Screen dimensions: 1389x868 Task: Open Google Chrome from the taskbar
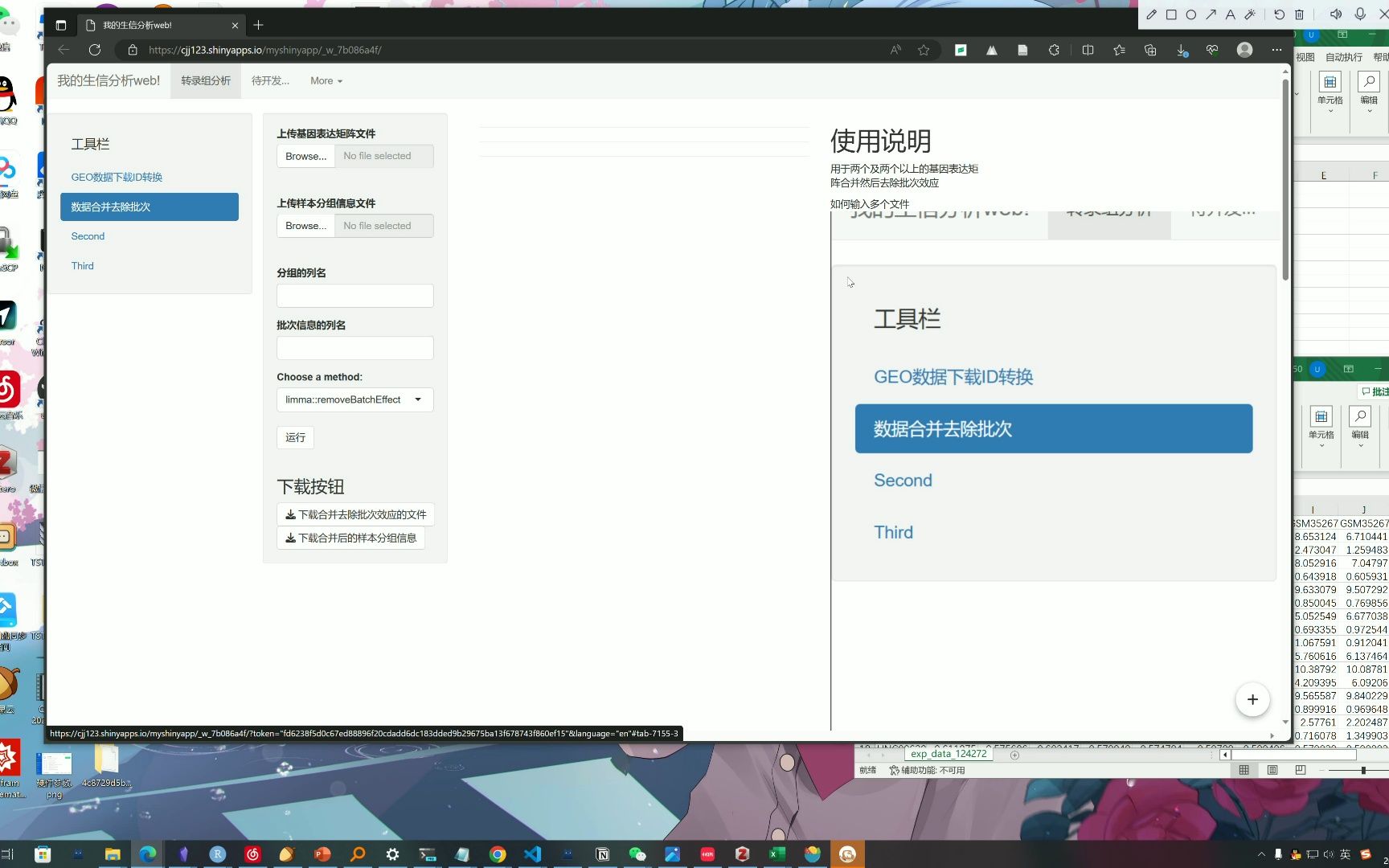tap(498, 854)
